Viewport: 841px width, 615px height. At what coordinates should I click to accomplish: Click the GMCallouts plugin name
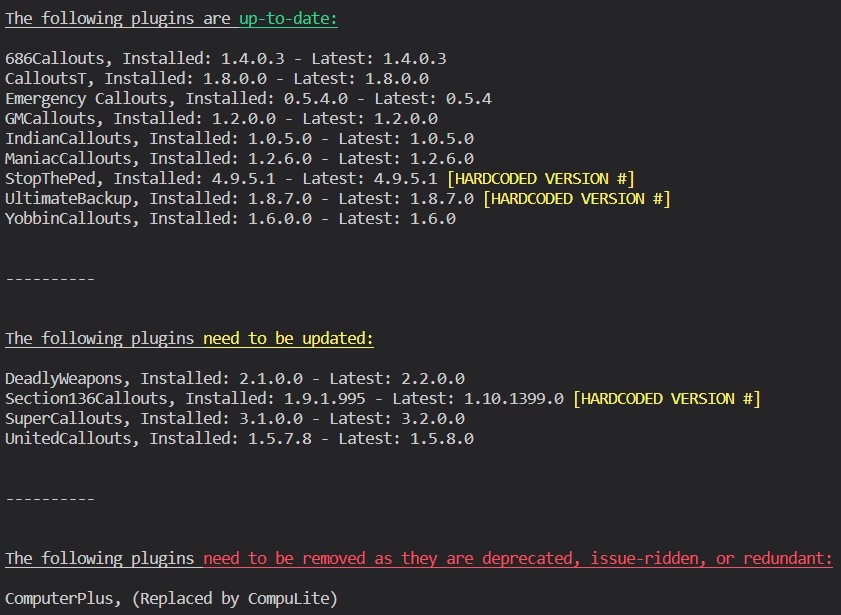(54, 119)
